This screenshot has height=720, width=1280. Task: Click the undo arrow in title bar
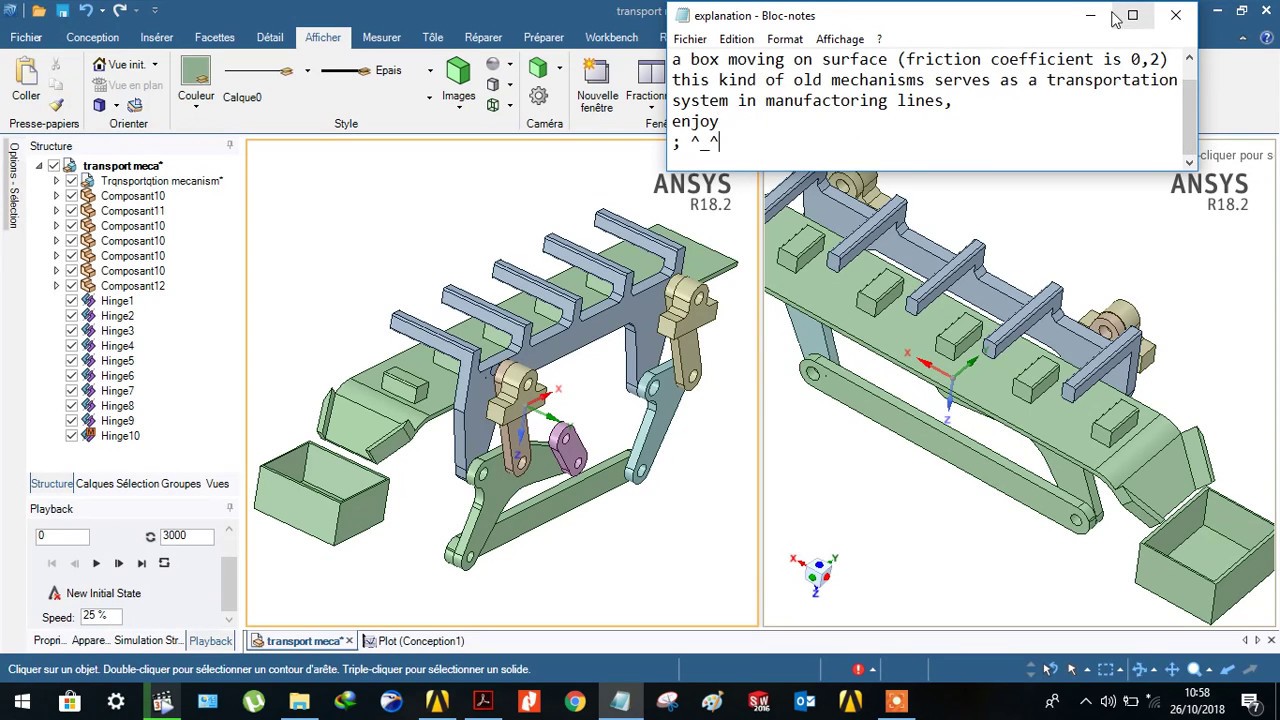click(x=86, y=11)
